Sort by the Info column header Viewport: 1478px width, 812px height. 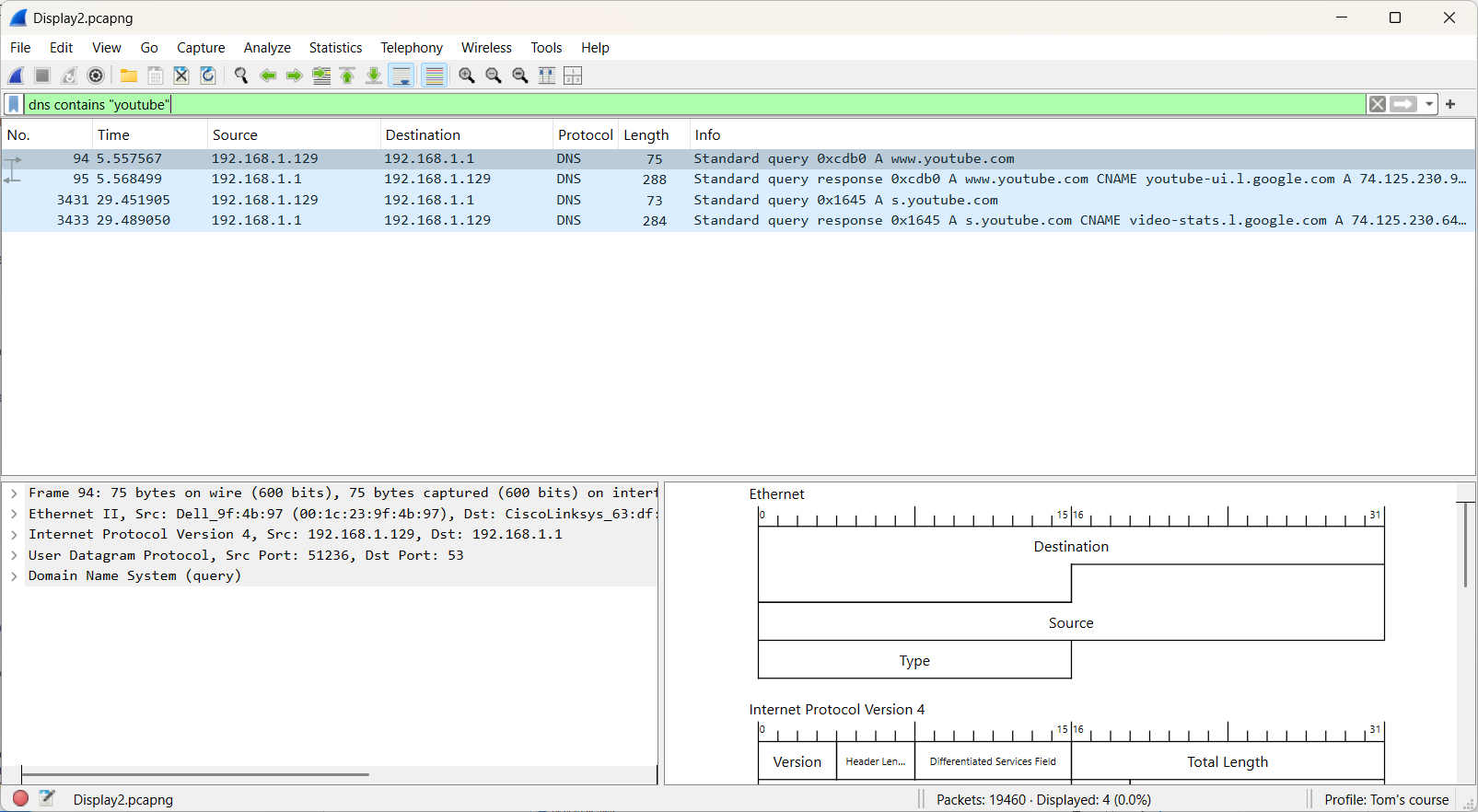[1082, 135]
